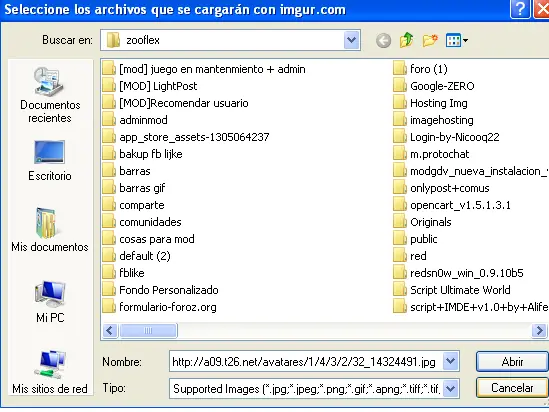Select the imagehosting folder icon
Image resolution: width=549 pixels, height=412 pixels.
click(399, 120)
